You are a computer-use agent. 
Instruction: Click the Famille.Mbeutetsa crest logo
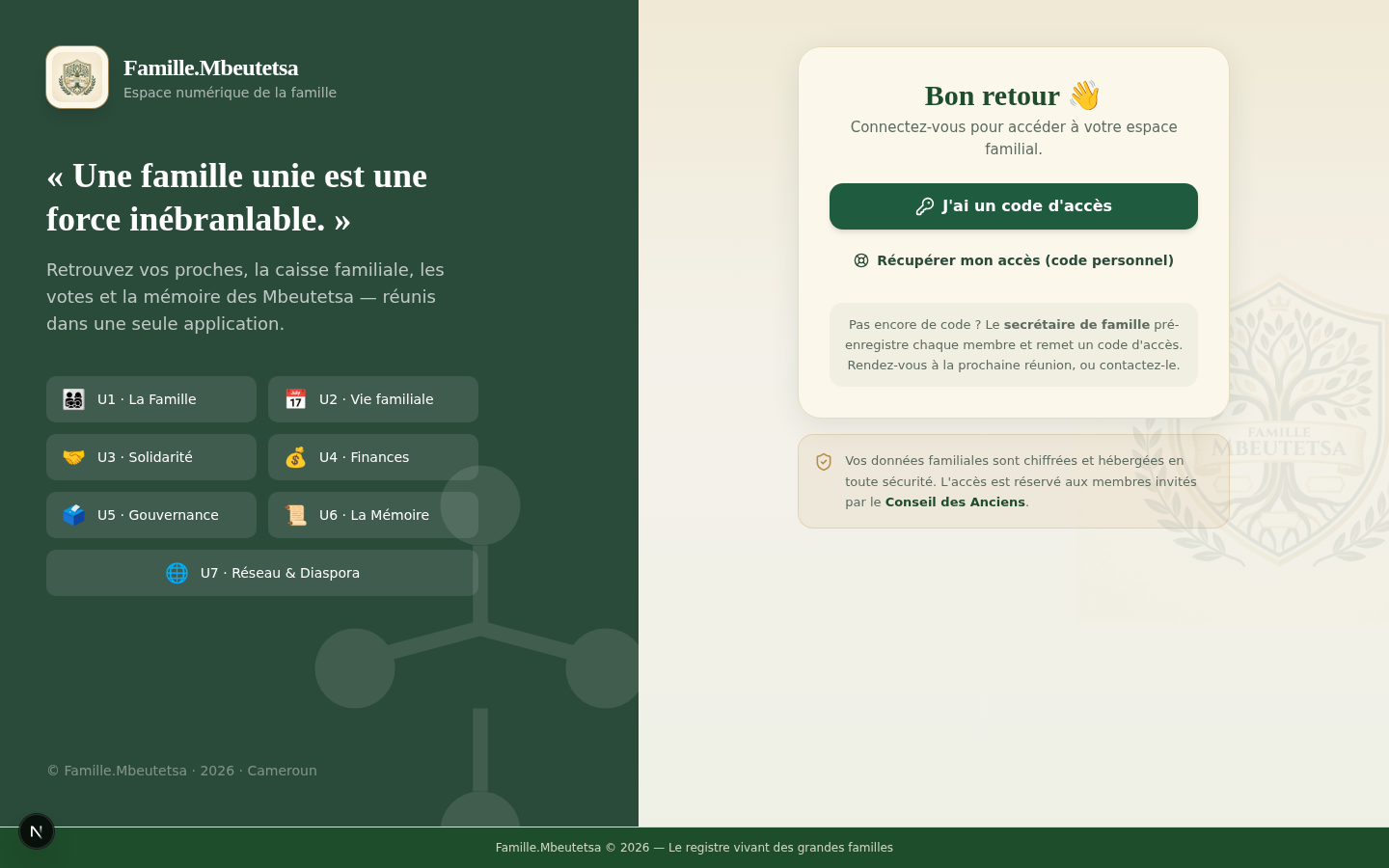pos(77,77)
